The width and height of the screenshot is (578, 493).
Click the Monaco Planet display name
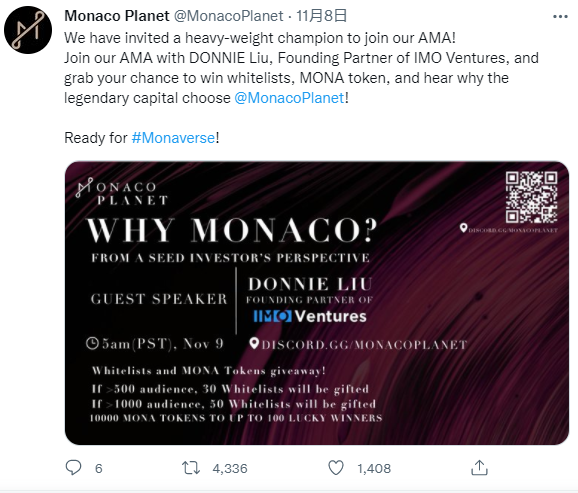117,16
